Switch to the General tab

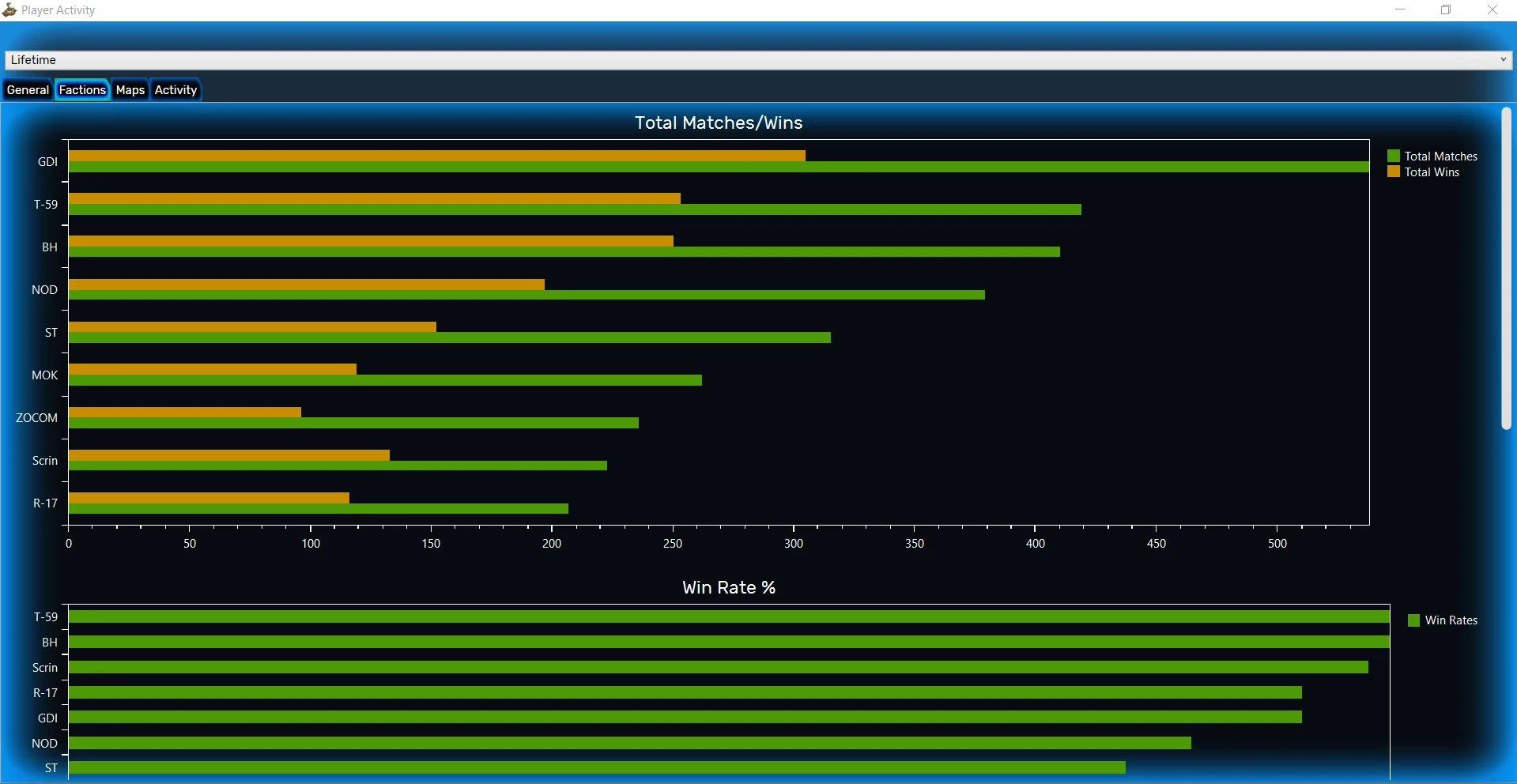[28, 90]
